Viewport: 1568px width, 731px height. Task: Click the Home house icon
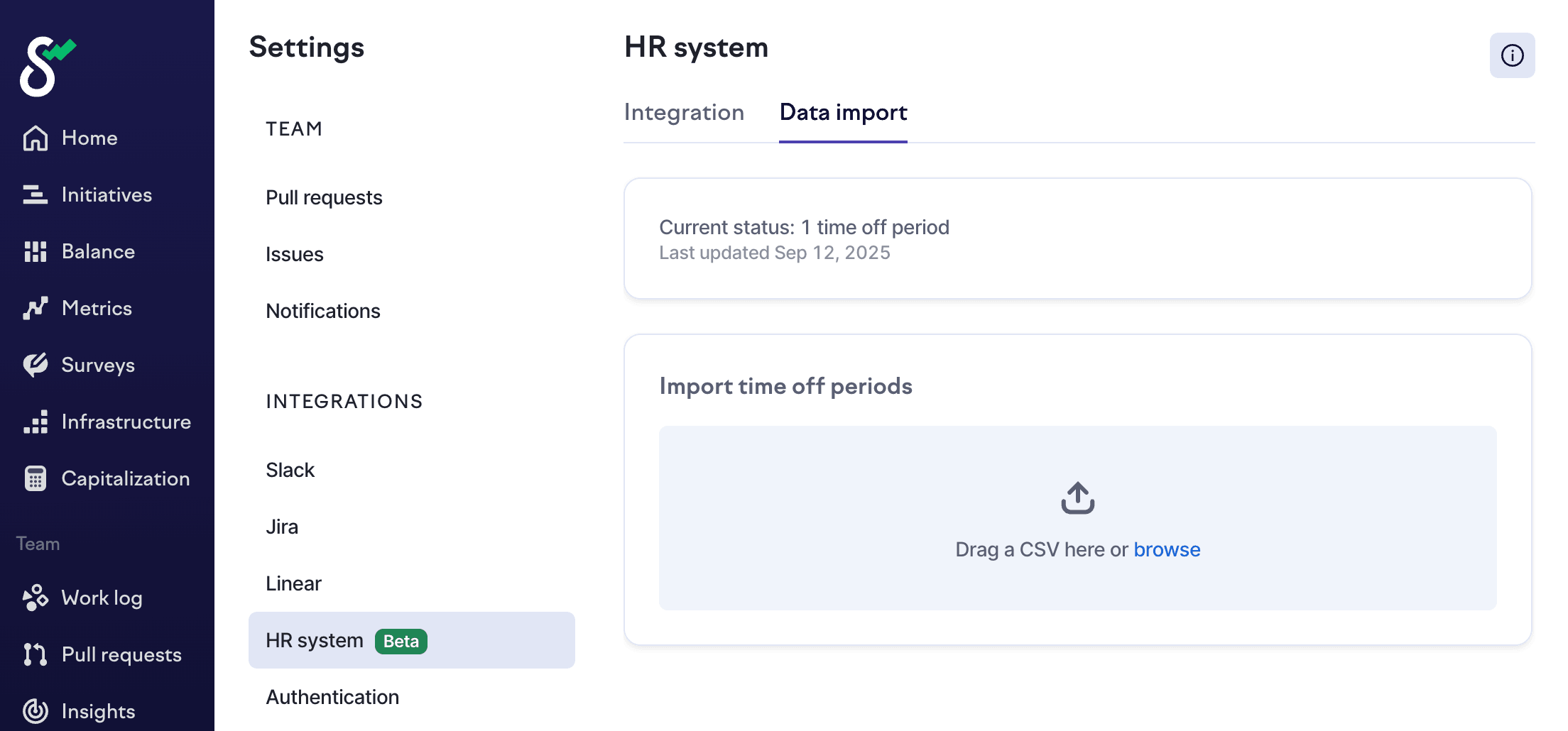(36, 138)
